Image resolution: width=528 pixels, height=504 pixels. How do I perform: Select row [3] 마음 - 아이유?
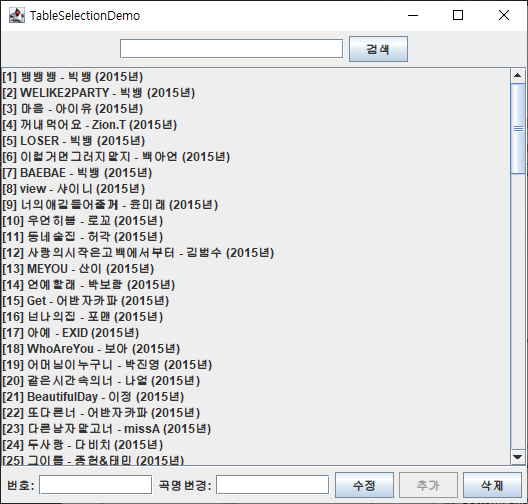pyautogui.click(x=256, y=109)
